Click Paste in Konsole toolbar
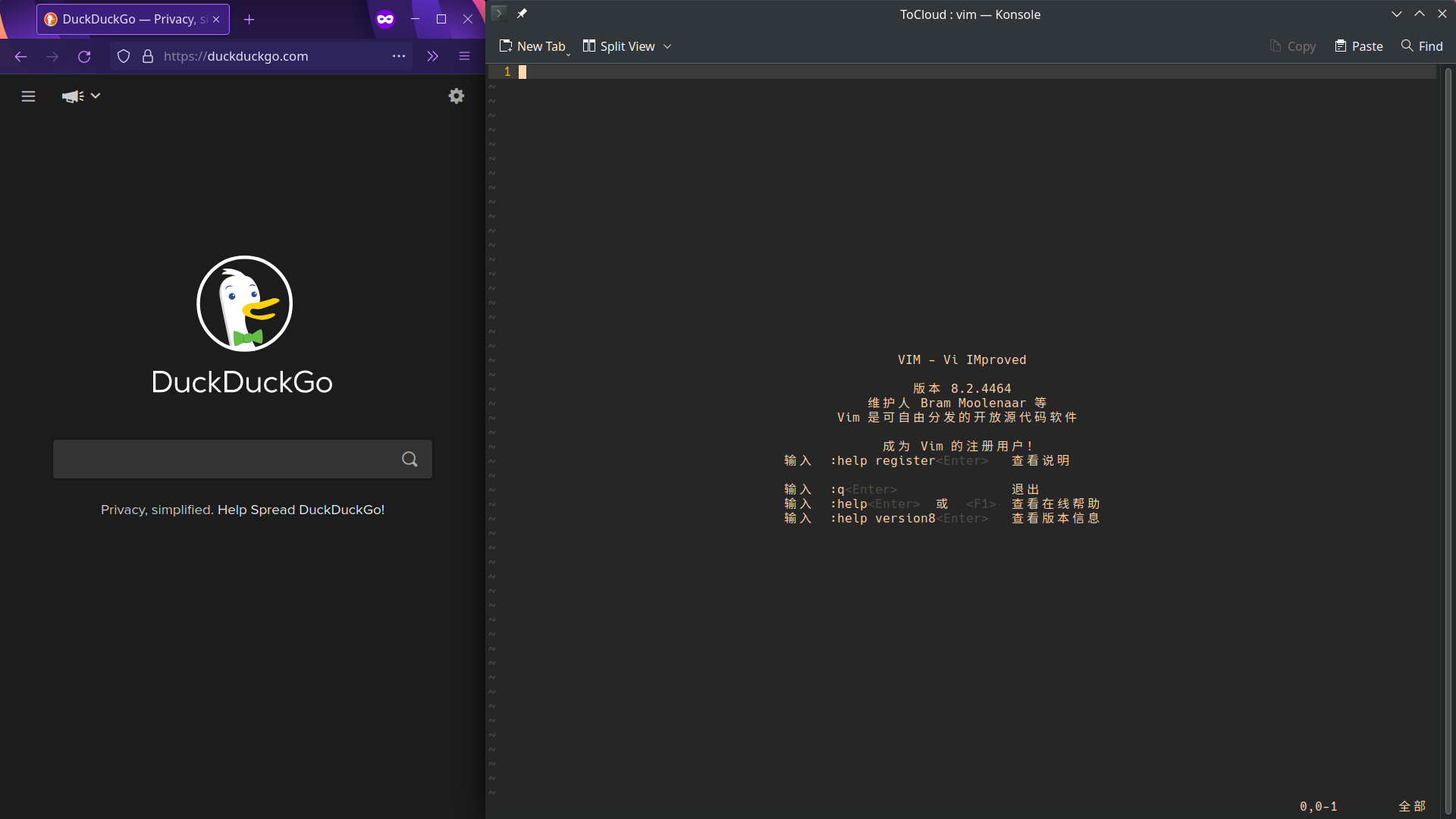This screenshot has width=1456, height=819. [1359, 46]
